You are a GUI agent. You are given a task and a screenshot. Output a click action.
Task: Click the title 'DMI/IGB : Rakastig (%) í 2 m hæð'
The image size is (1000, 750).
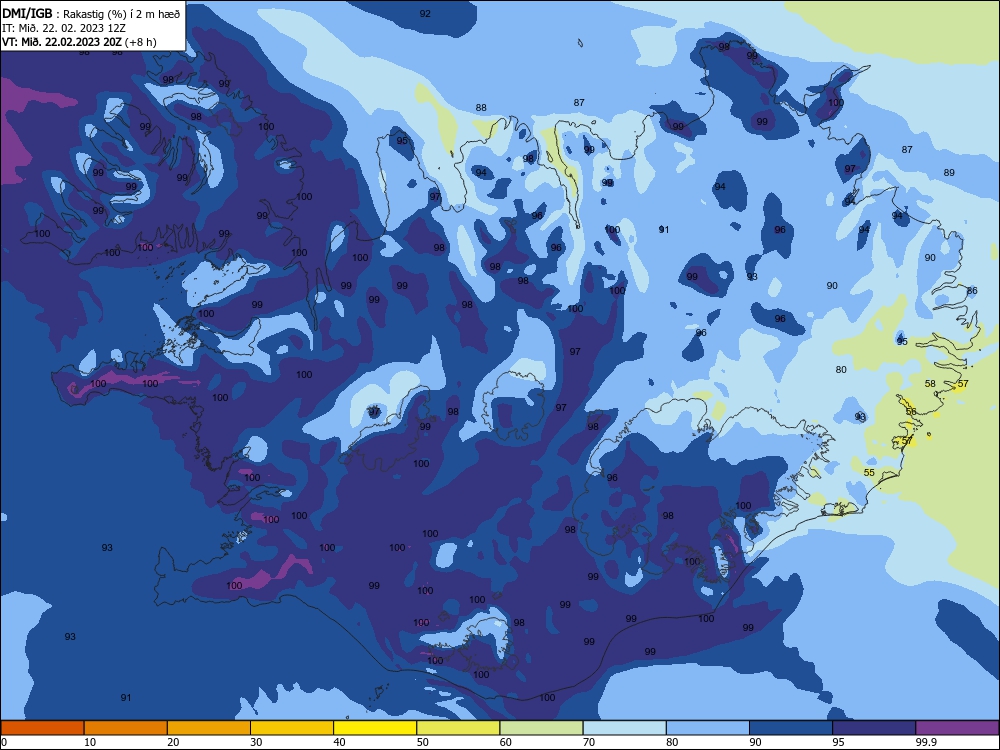tap(92, 14)
